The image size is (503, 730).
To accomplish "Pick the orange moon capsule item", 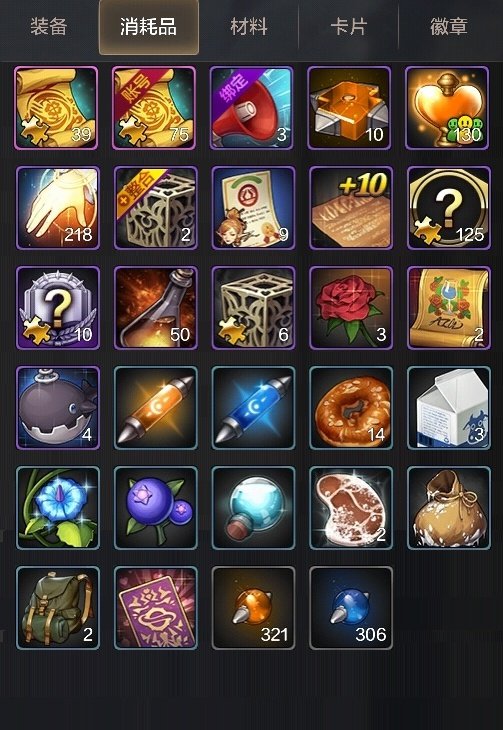I will point(156,408).
